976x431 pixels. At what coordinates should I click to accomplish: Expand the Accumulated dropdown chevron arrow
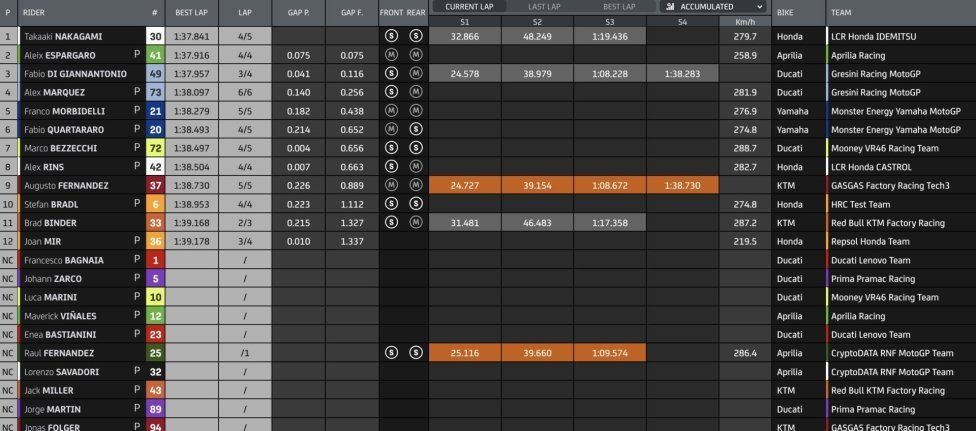point(759,7)
